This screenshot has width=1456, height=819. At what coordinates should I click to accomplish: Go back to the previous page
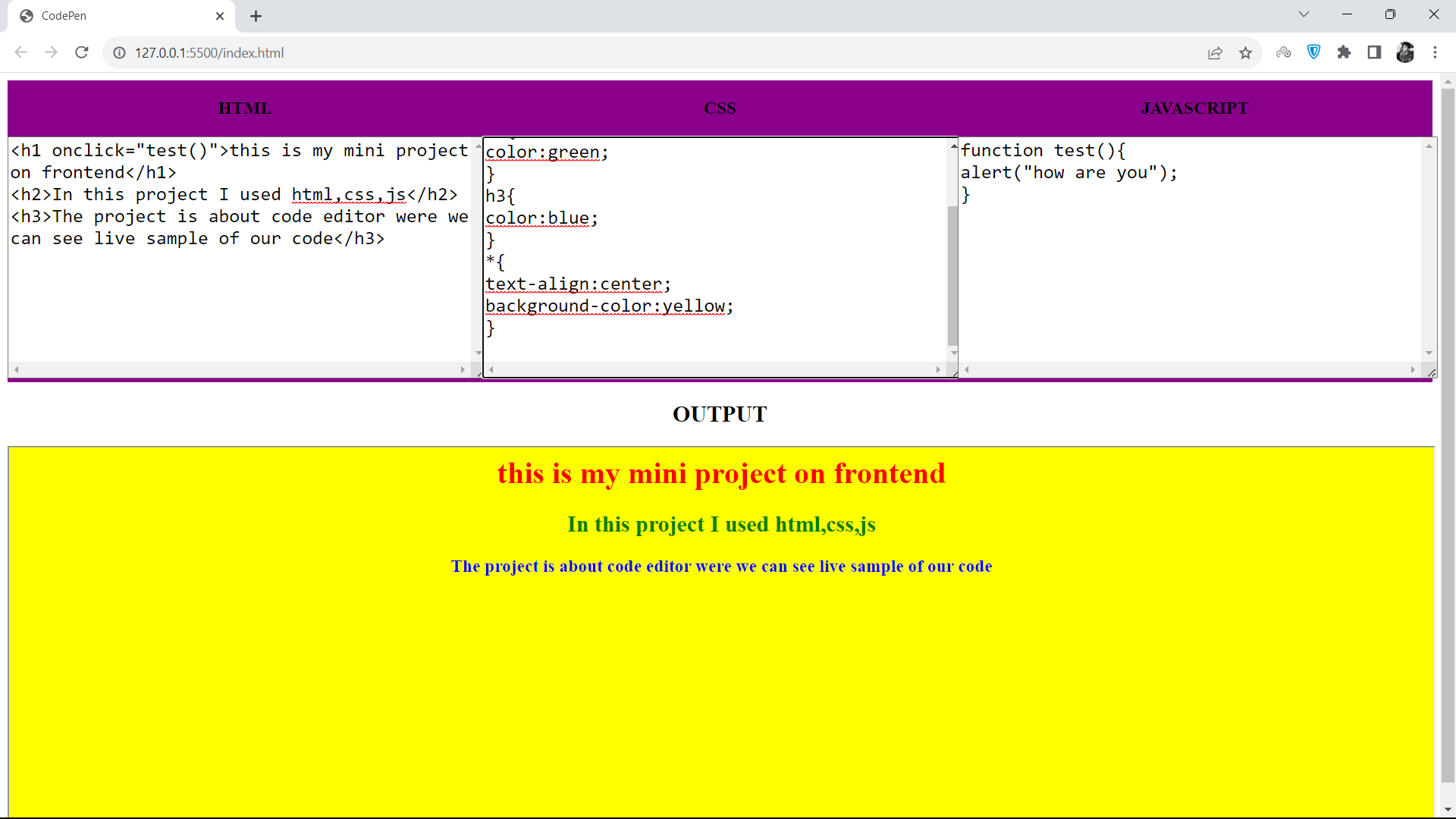(x=20, y=52)
